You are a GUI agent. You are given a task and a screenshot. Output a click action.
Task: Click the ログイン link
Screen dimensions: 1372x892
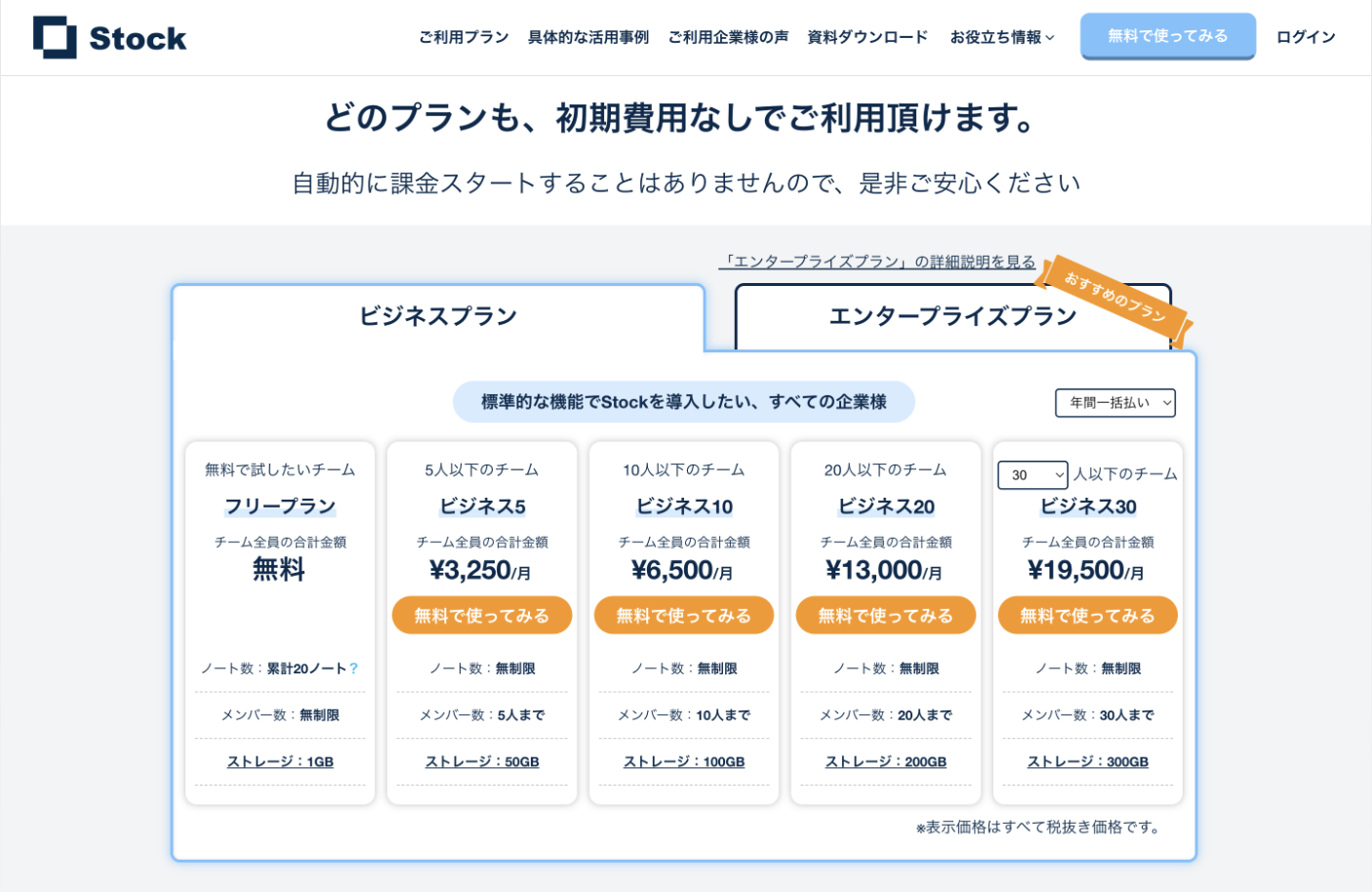1306,37
